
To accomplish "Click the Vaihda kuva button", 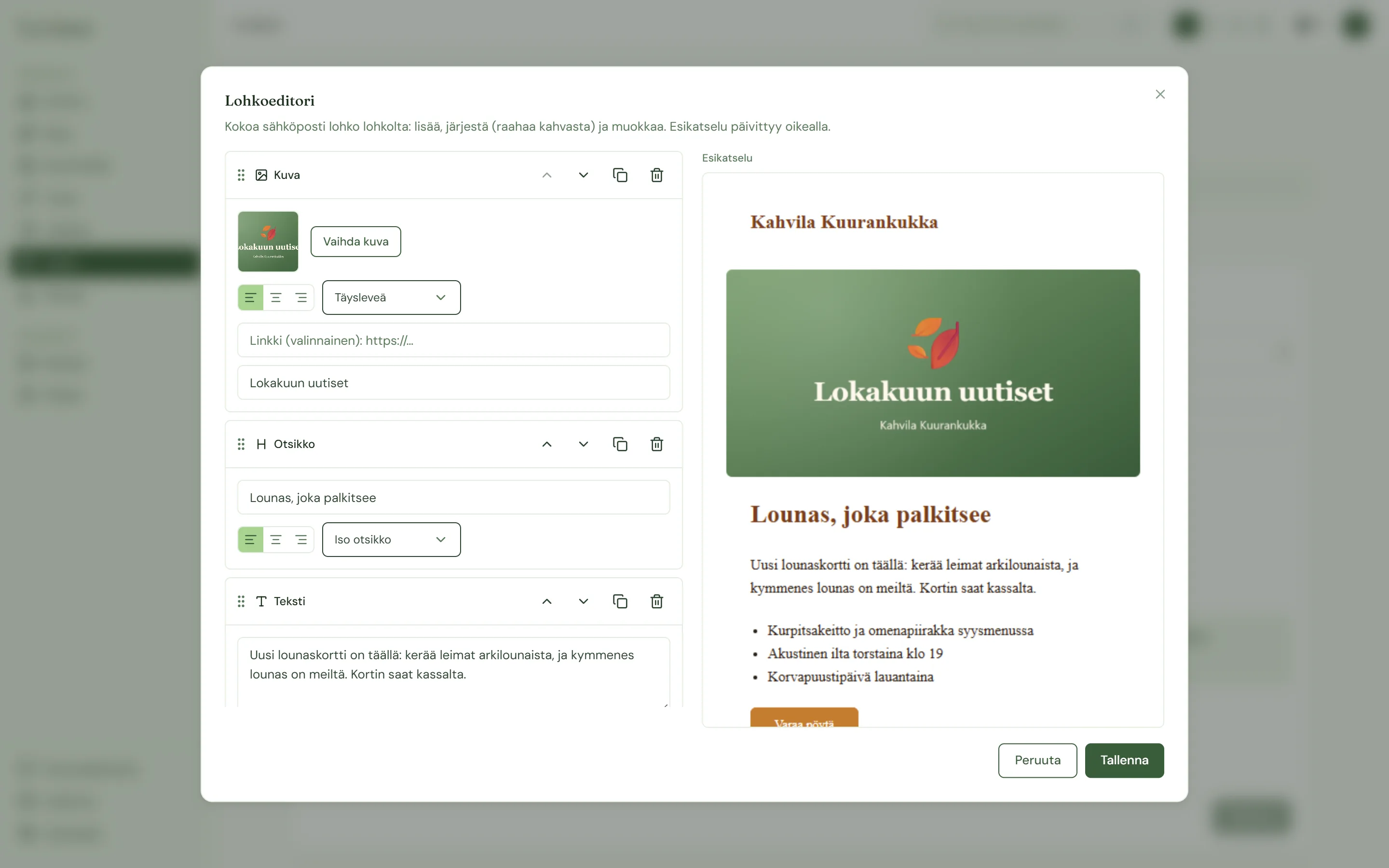I will click(x=356, y=242).
